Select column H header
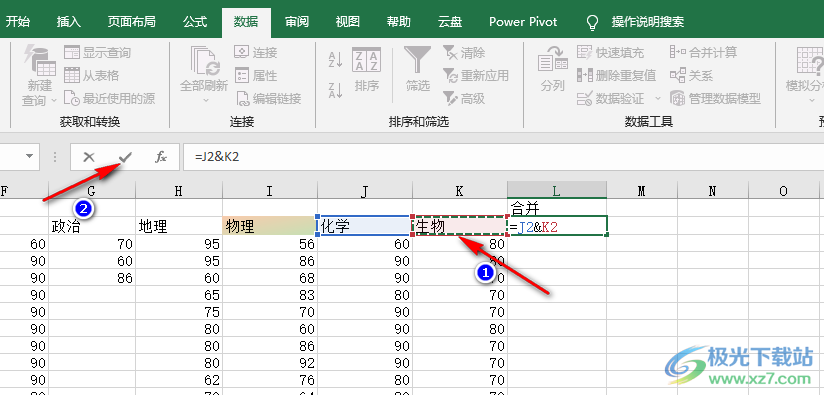Viewport: 824px width, 395px height. 179,191
